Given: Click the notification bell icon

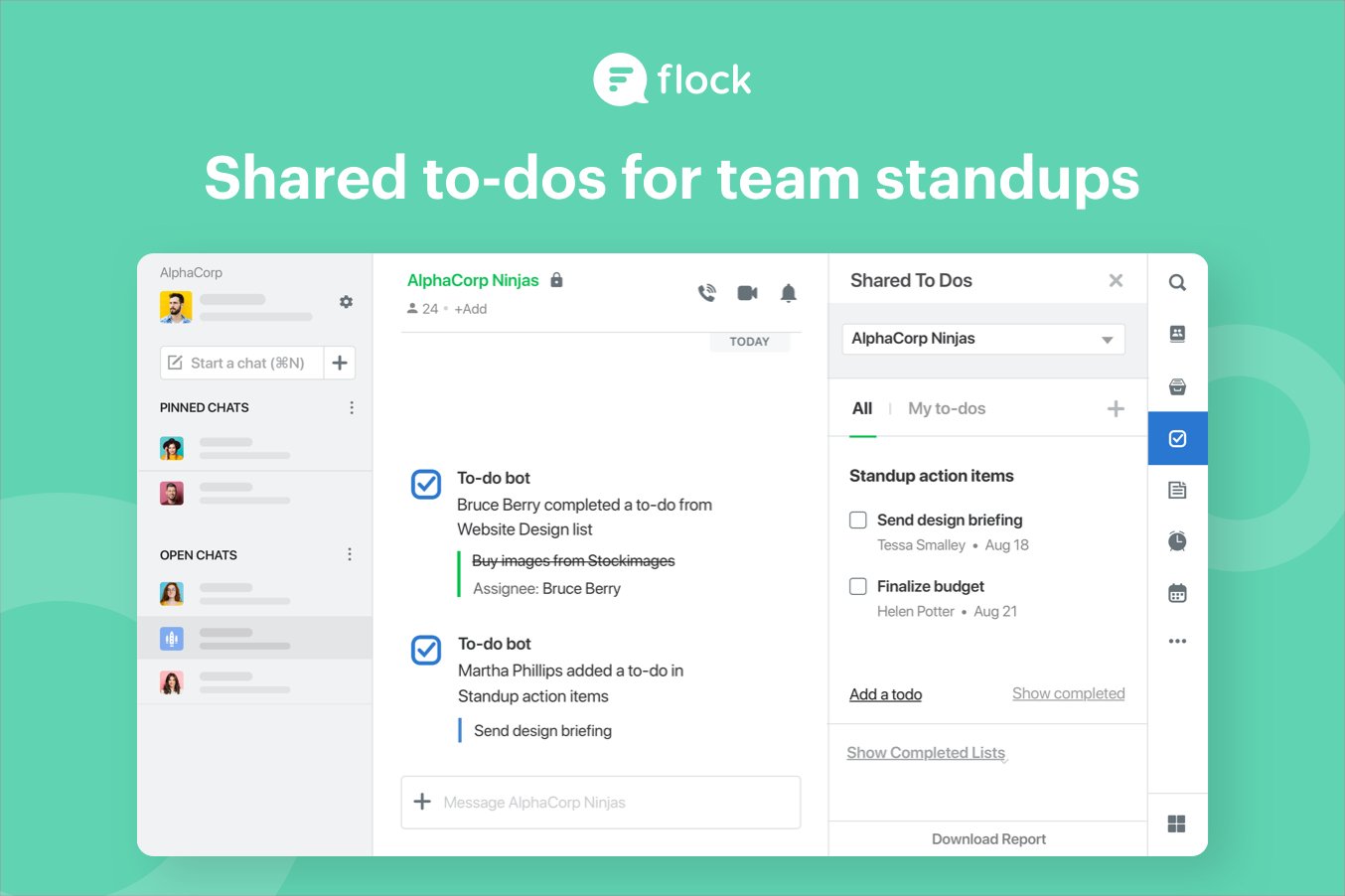Looking at the screenshot, I should (789, 293).
